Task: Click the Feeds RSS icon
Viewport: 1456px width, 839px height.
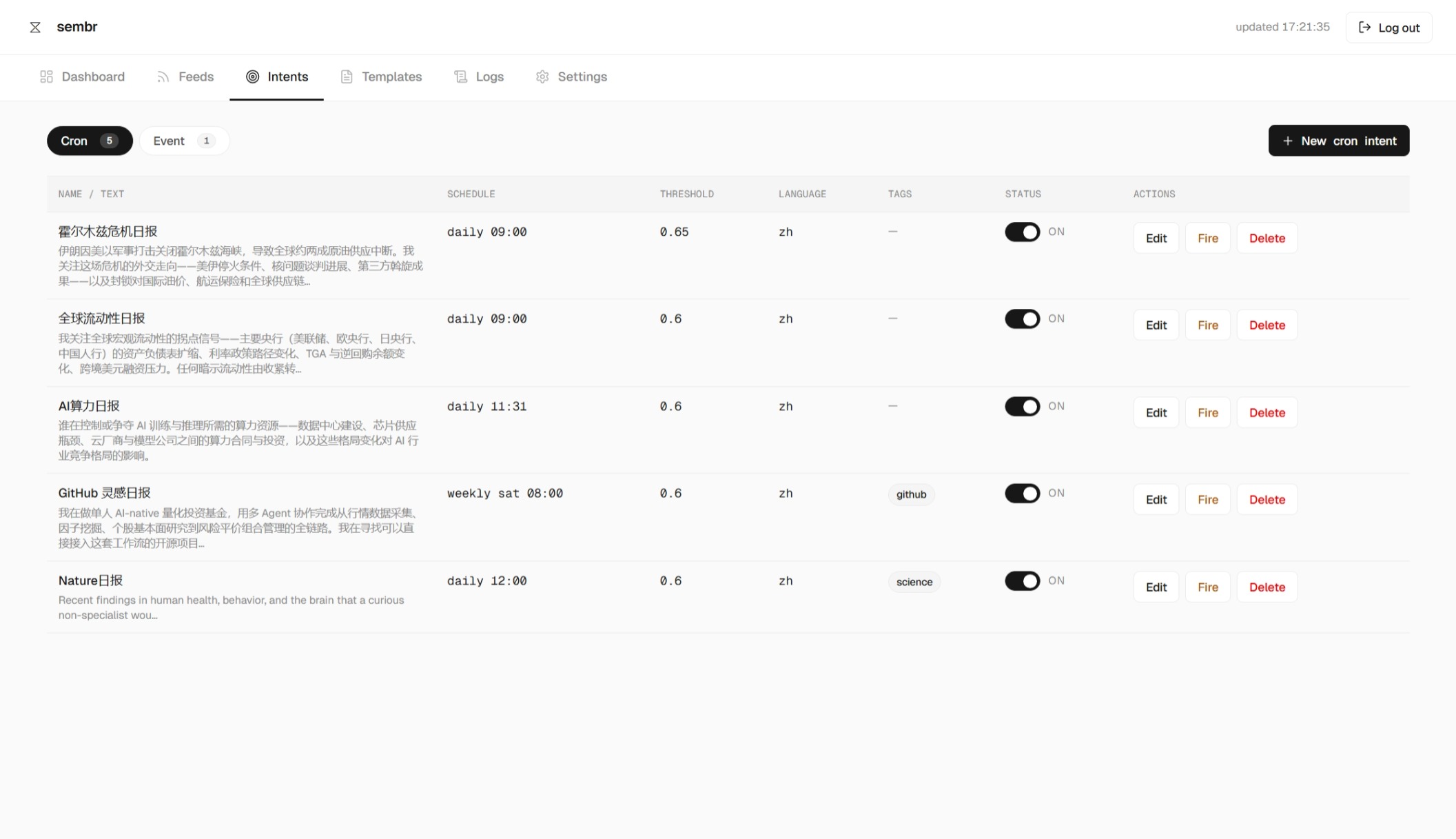Action: [163, 77]
